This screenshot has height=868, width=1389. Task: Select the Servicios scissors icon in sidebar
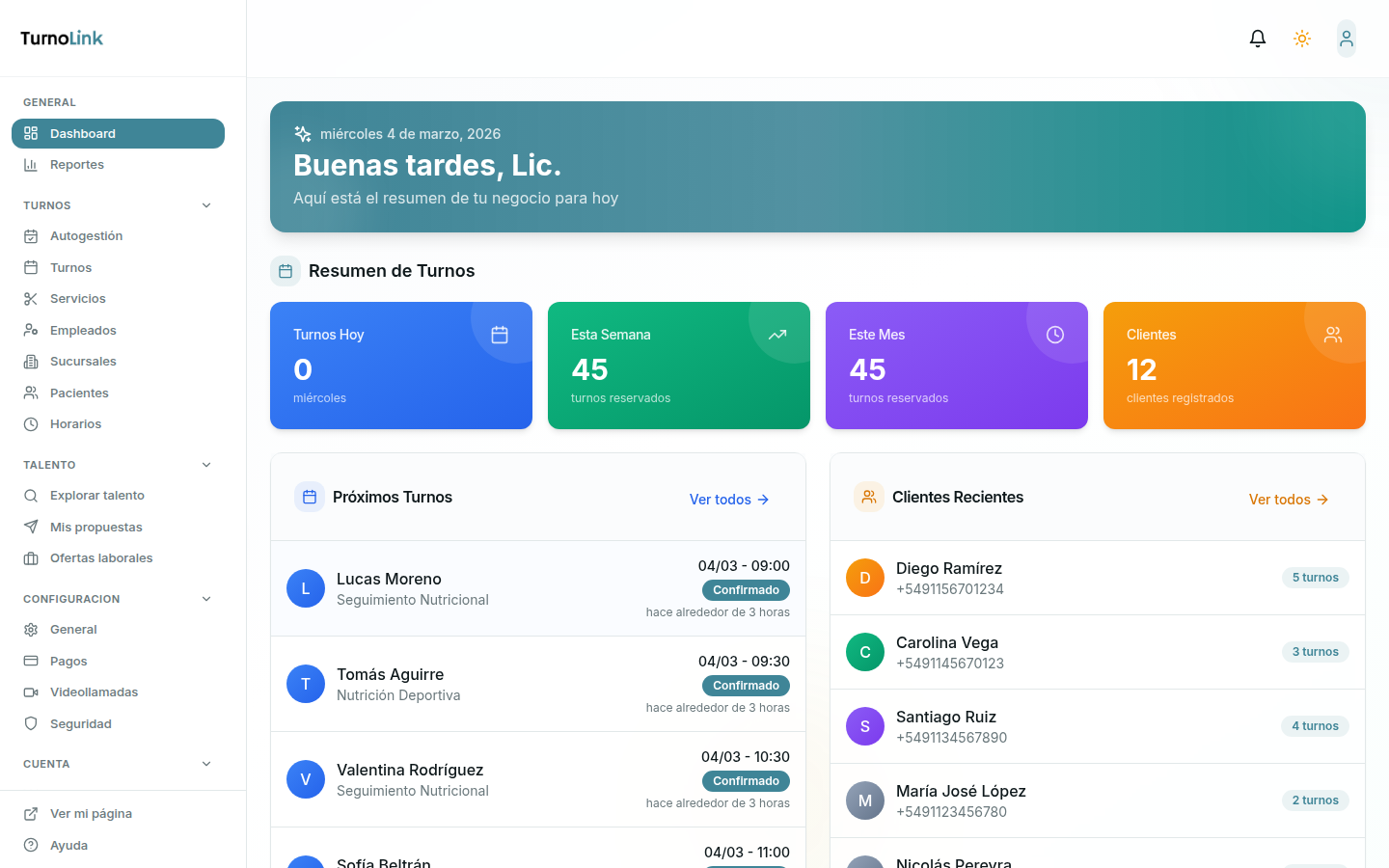point(32,298)
